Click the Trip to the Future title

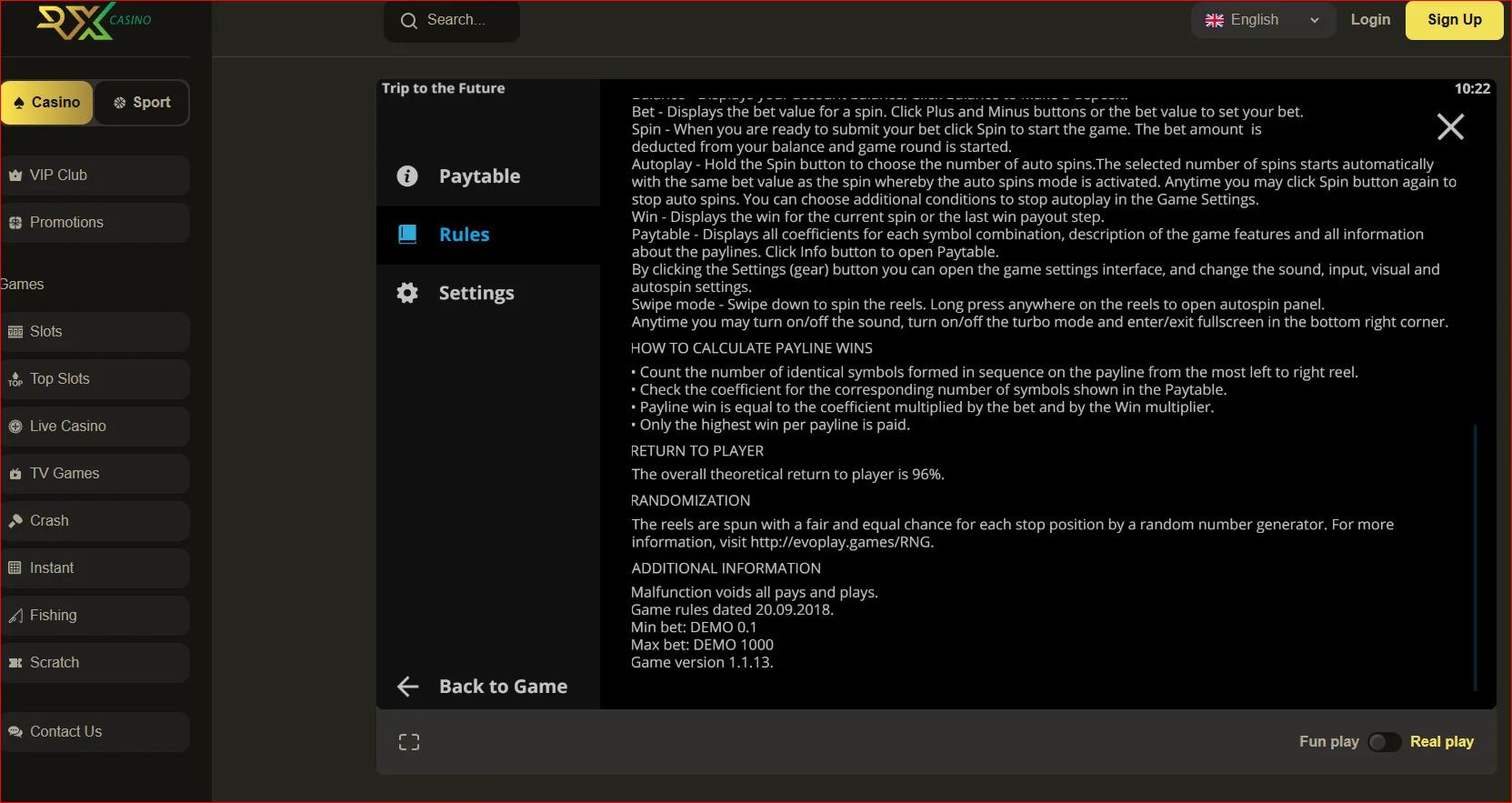coord(444,88)
